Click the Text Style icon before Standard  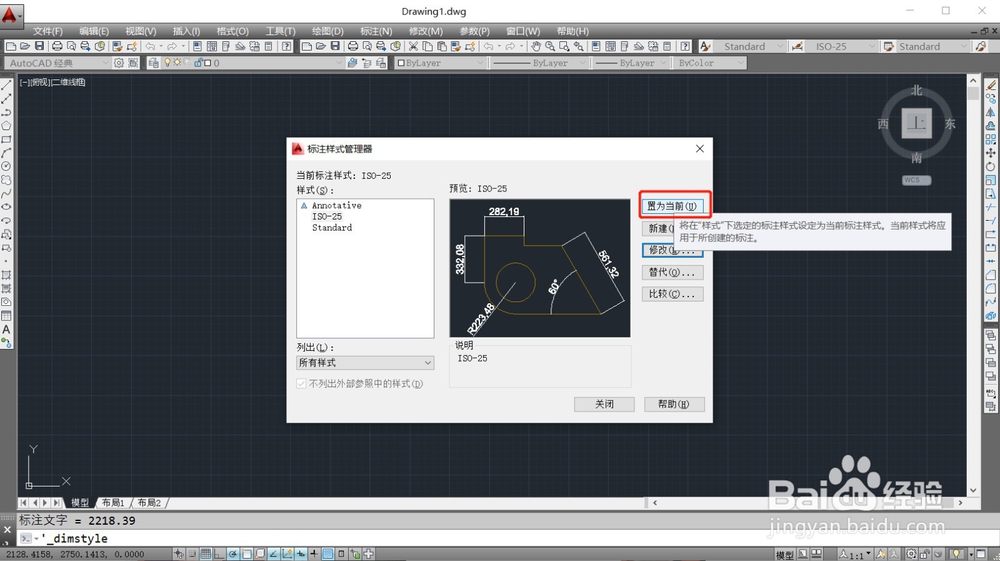(705, 46)
